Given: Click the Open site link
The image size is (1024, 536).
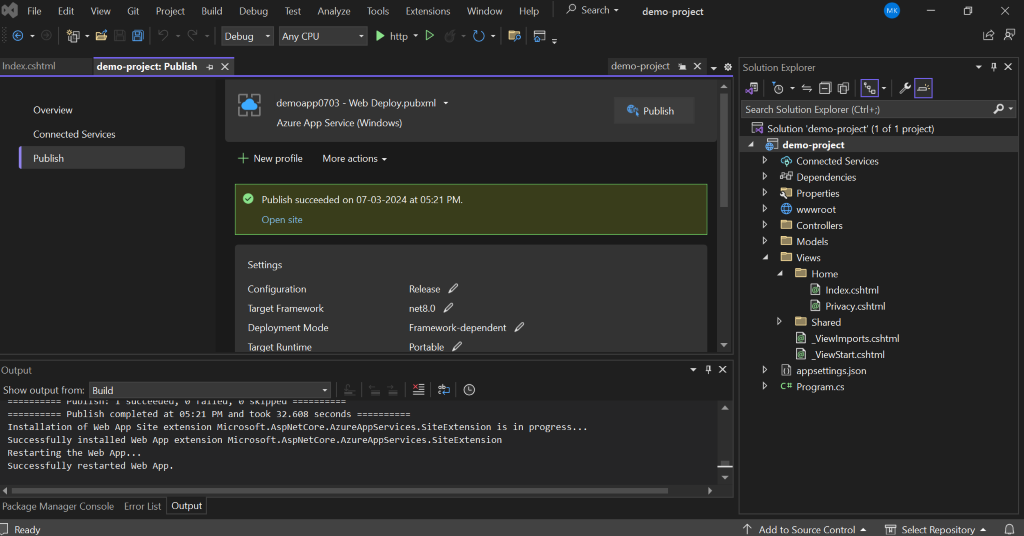Looking at the screenshot, I should pos(282,219).
